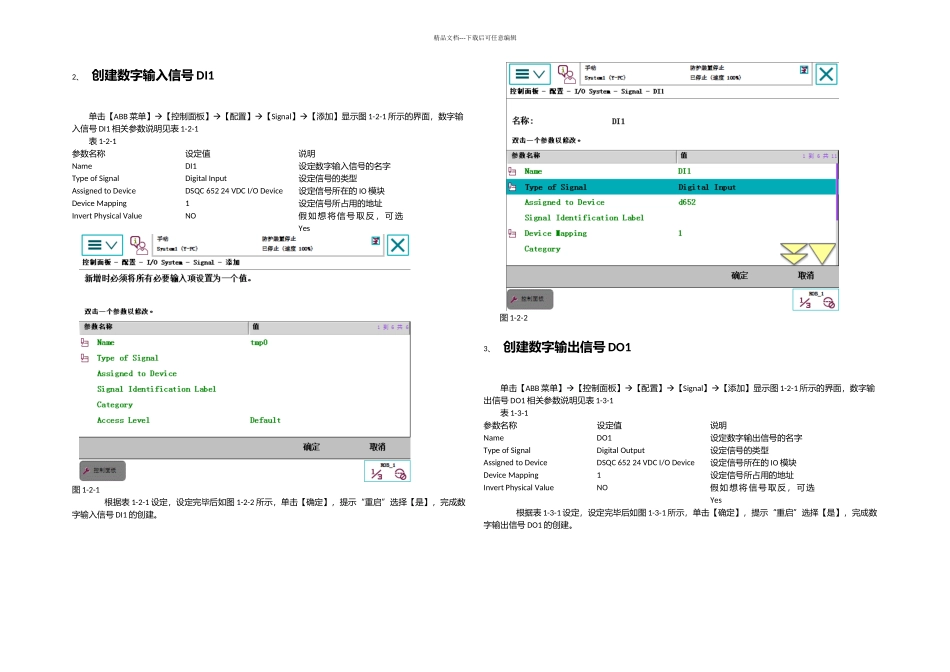Open ROB_1 quickset button in figure 1-2-1

click(x=388, y=471)
